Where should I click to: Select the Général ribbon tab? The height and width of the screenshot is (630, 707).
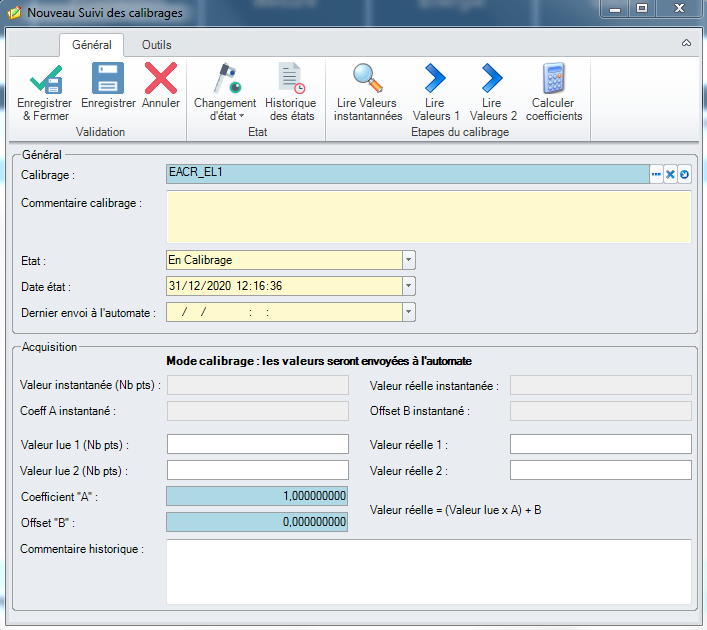[91, 45]
